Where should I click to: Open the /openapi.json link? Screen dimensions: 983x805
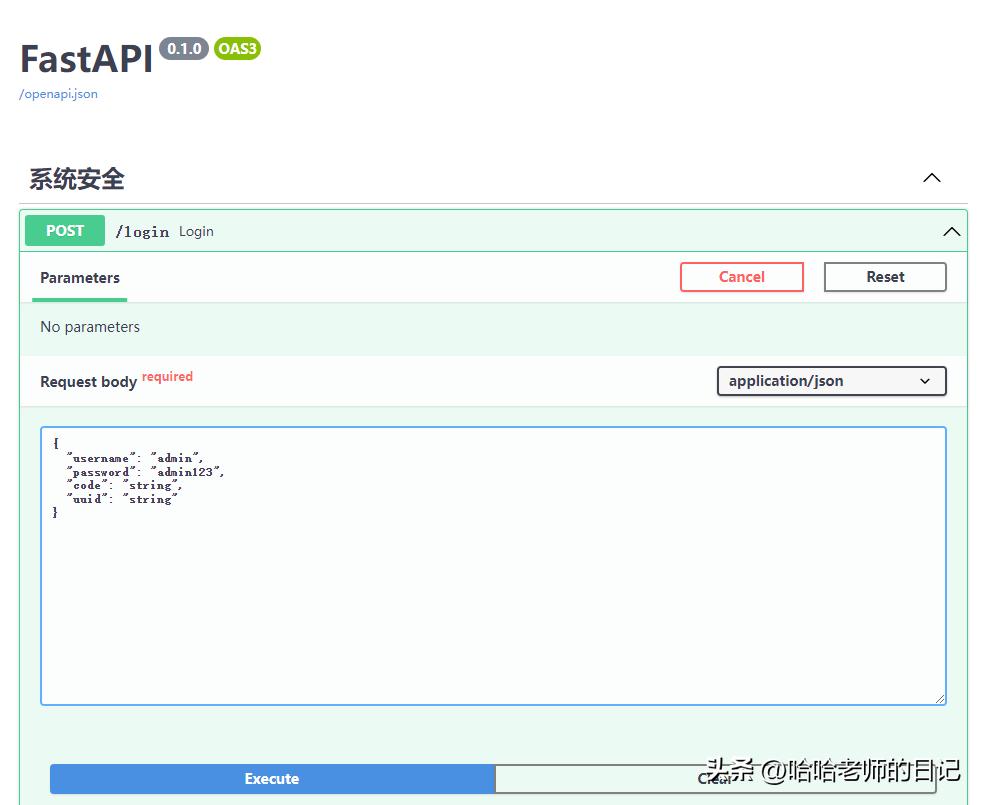[x=58, y=94]
